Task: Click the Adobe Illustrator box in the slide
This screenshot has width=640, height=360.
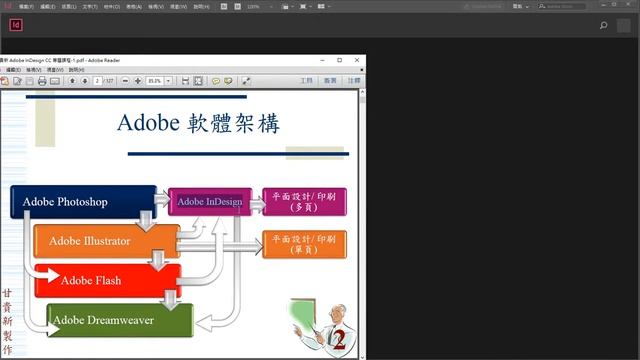Action: [x=107, y=241]
